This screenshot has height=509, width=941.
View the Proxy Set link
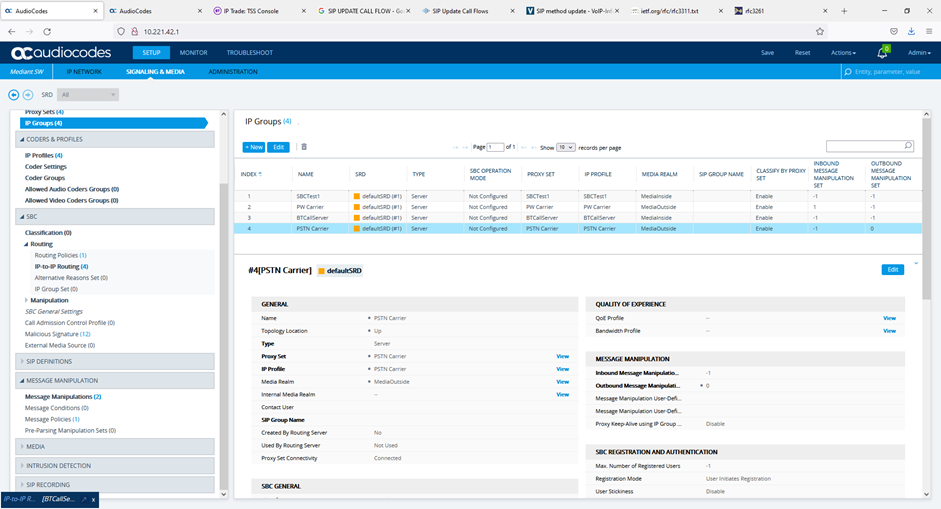click(x=562, y=357)
